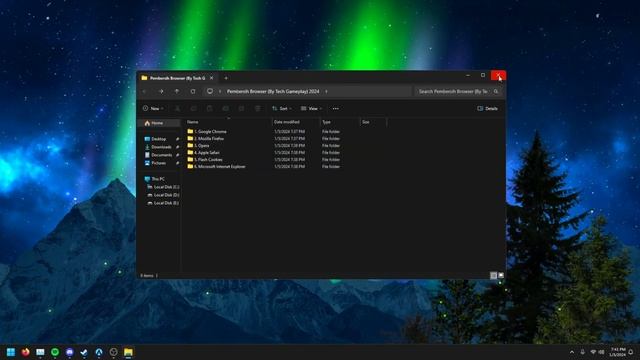Image resolution: width=640 pixels, height=360 pixels.
Task: Click the Delete trash icon
Action: click(258, 109)
